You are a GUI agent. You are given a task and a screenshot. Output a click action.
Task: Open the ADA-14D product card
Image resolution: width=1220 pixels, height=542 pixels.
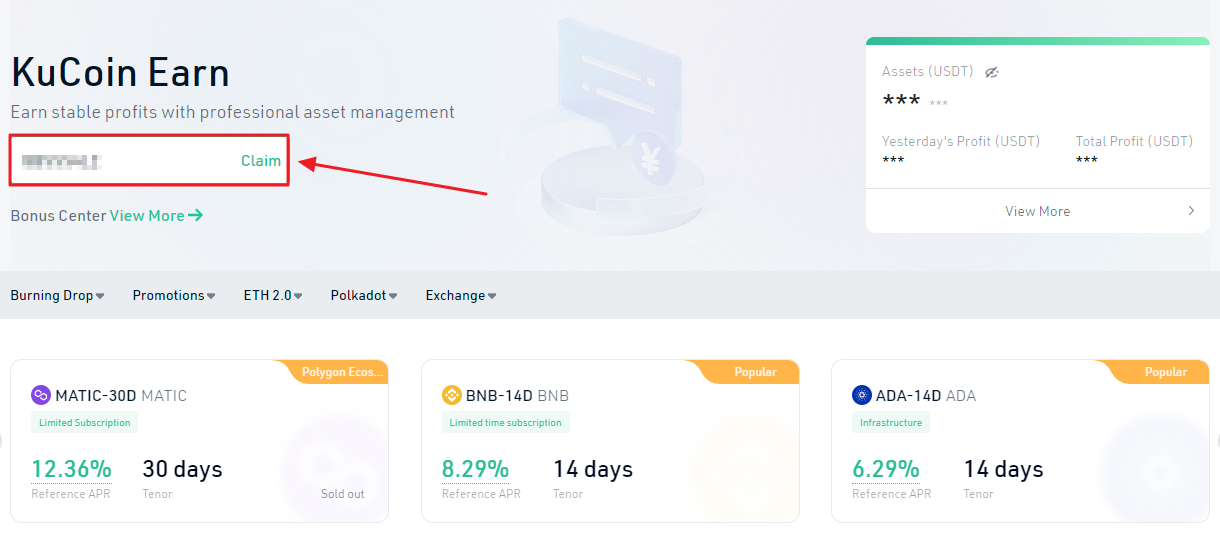coord(1020,441)
